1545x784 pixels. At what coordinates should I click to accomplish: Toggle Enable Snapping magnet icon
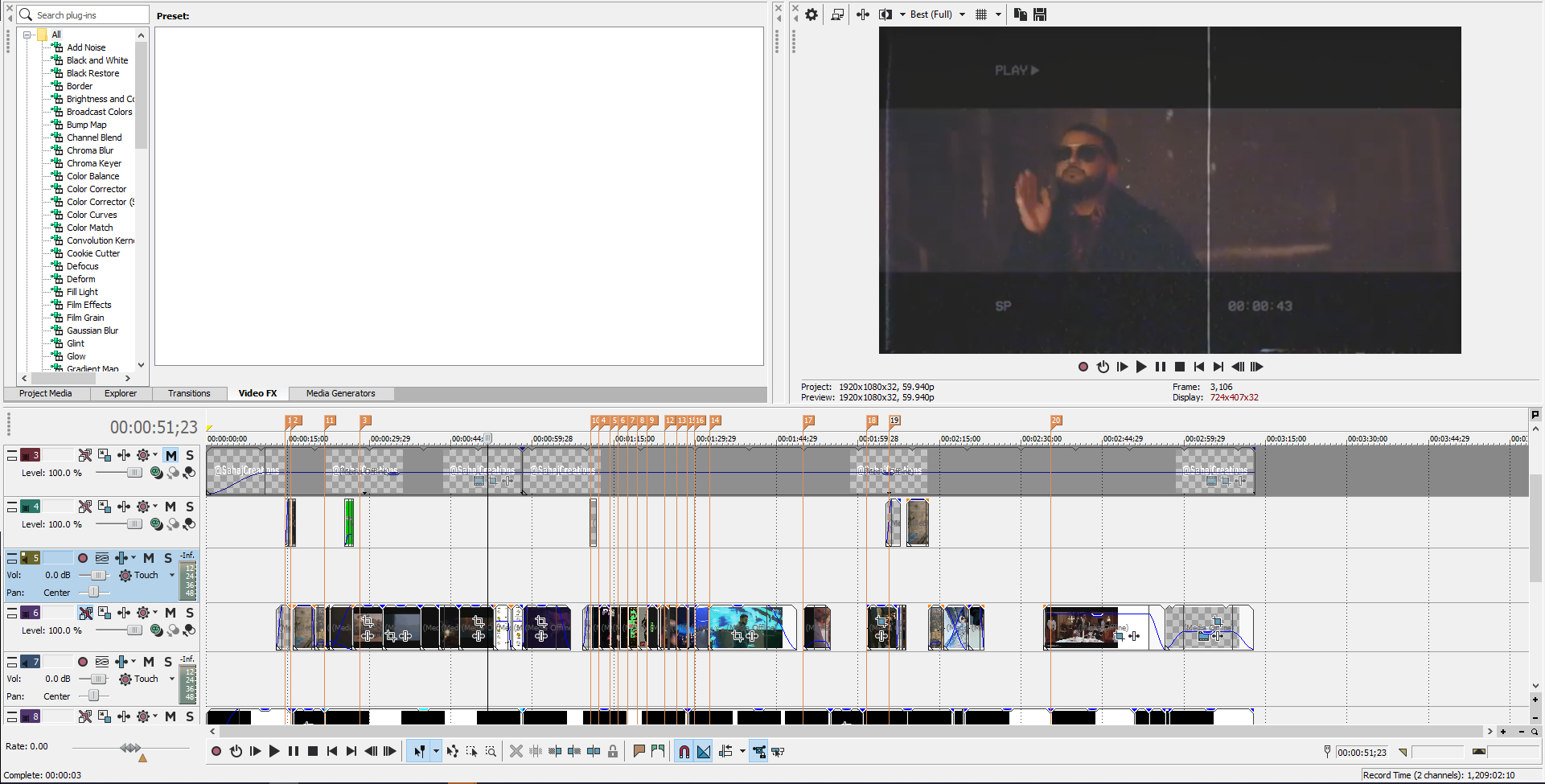coord(684,751)
